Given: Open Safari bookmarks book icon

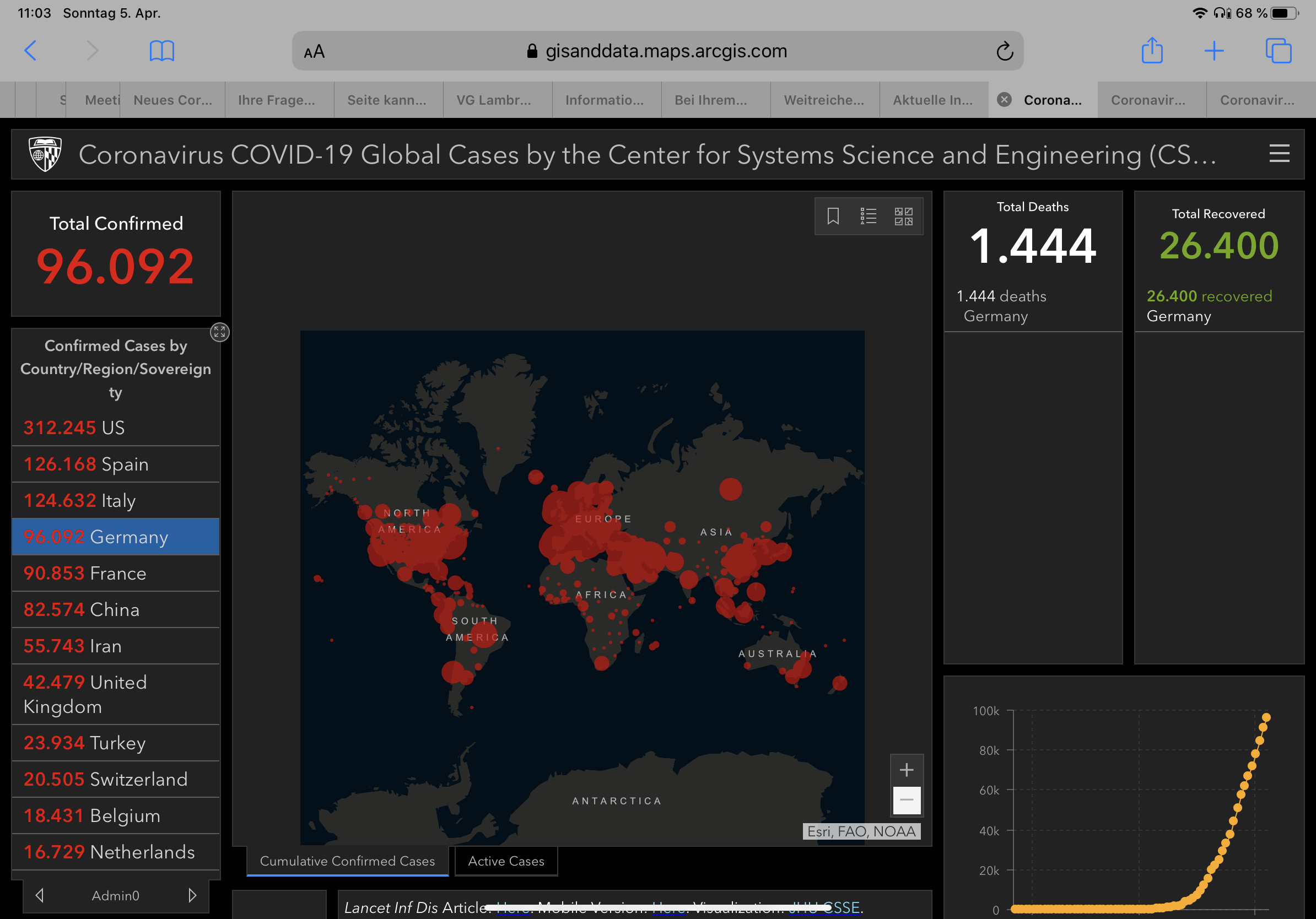Looking at the screenshot, I should (161, 51).
